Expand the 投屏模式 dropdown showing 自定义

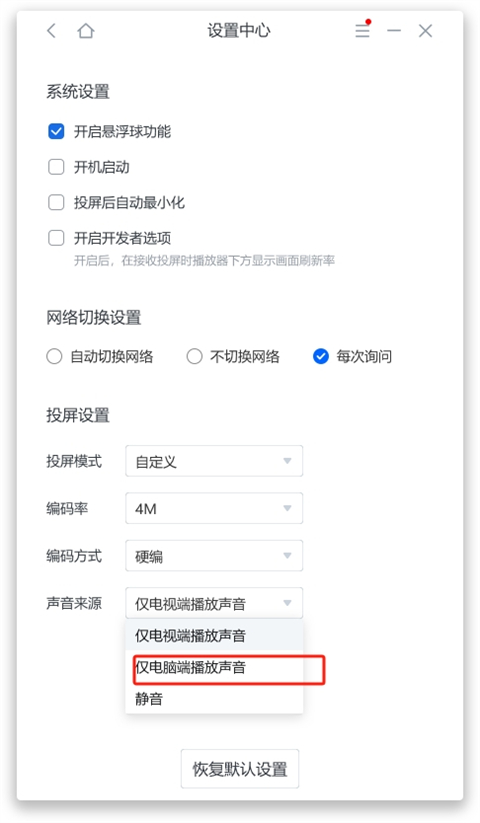tap(214, 461)
